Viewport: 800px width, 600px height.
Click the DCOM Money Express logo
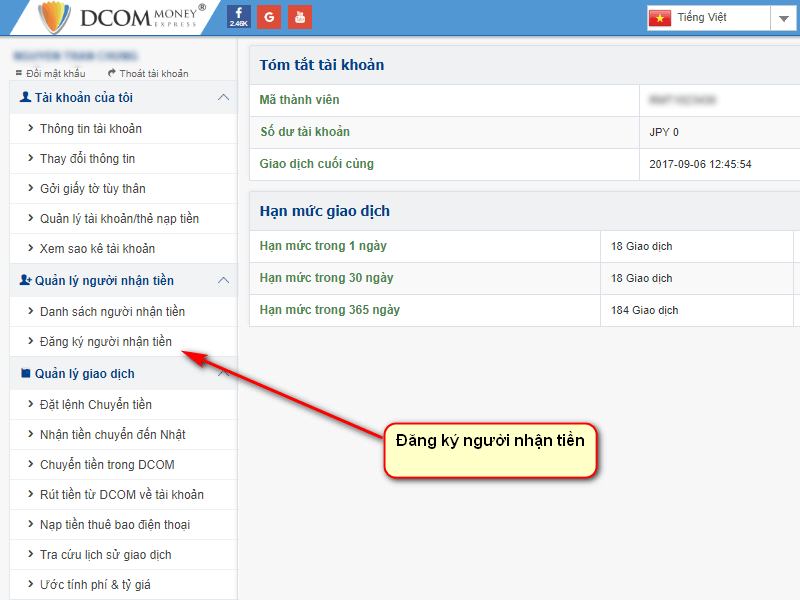(121, 17)
